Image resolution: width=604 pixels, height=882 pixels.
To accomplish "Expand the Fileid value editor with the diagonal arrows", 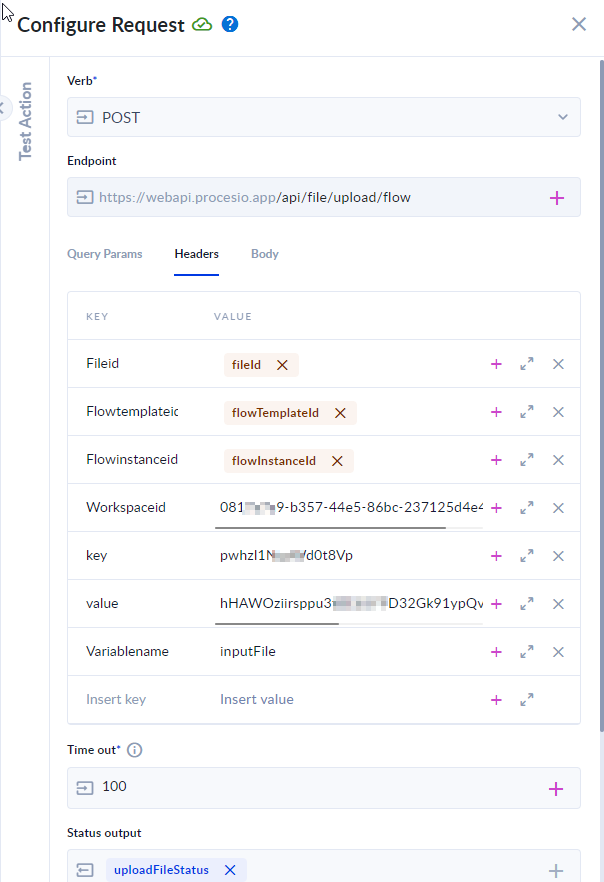I will [x=527, y=364].
